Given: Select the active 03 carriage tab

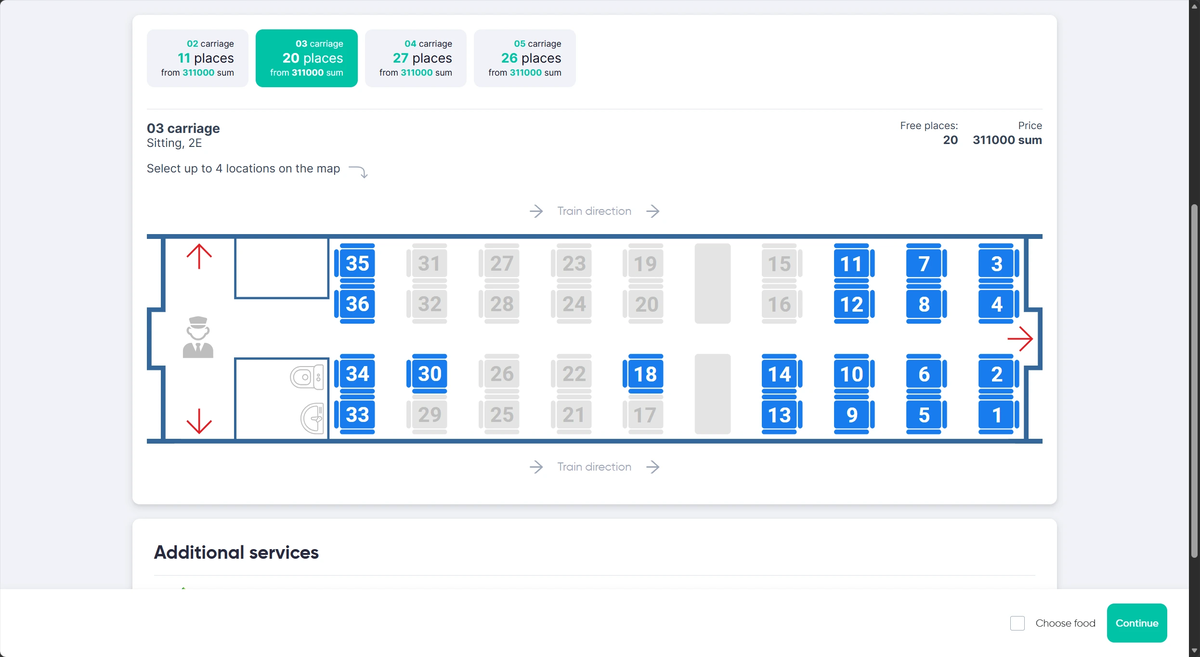Looking at the screenshot, I should coord(307,58).
